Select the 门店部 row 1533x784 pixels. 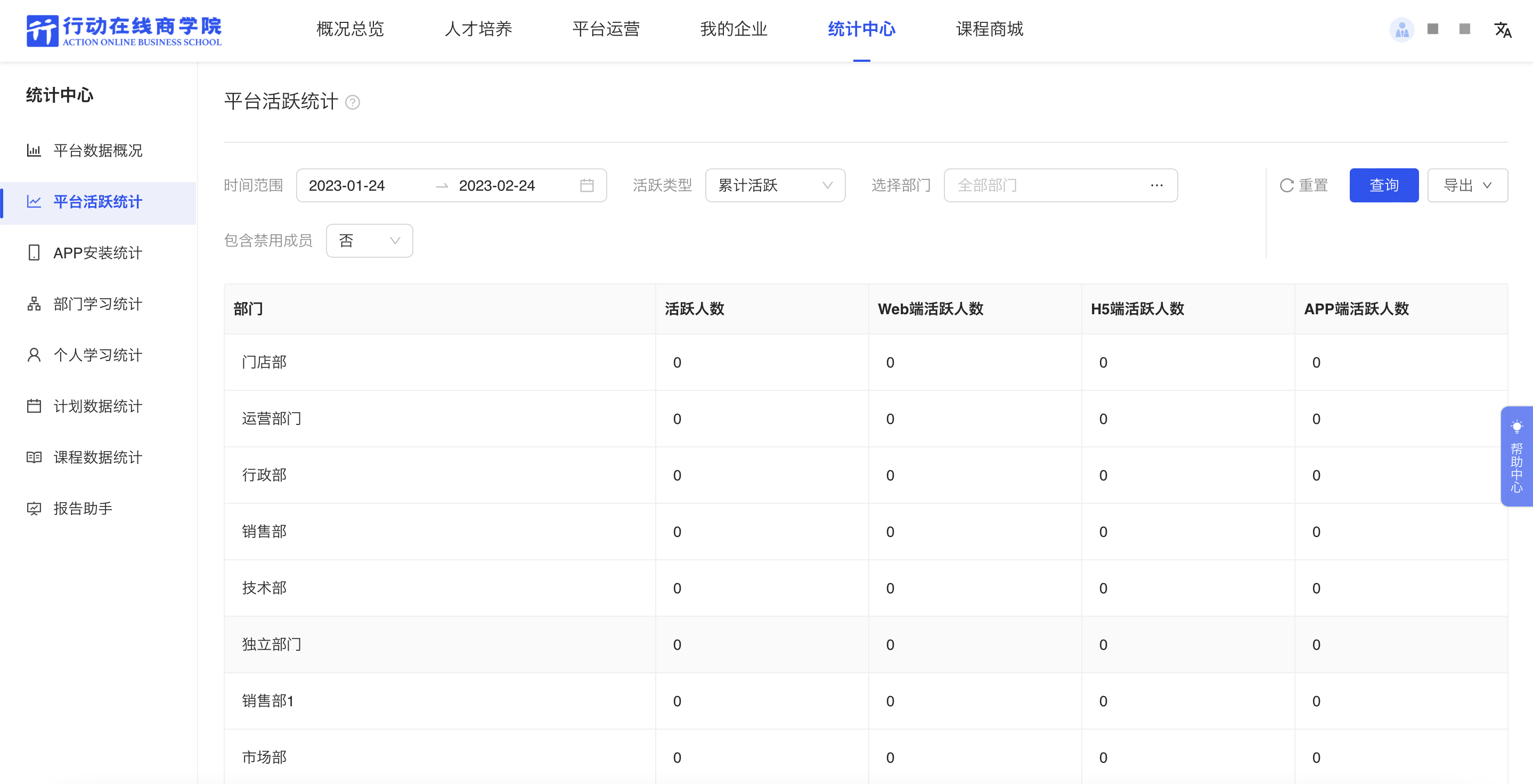pos(866,362)
